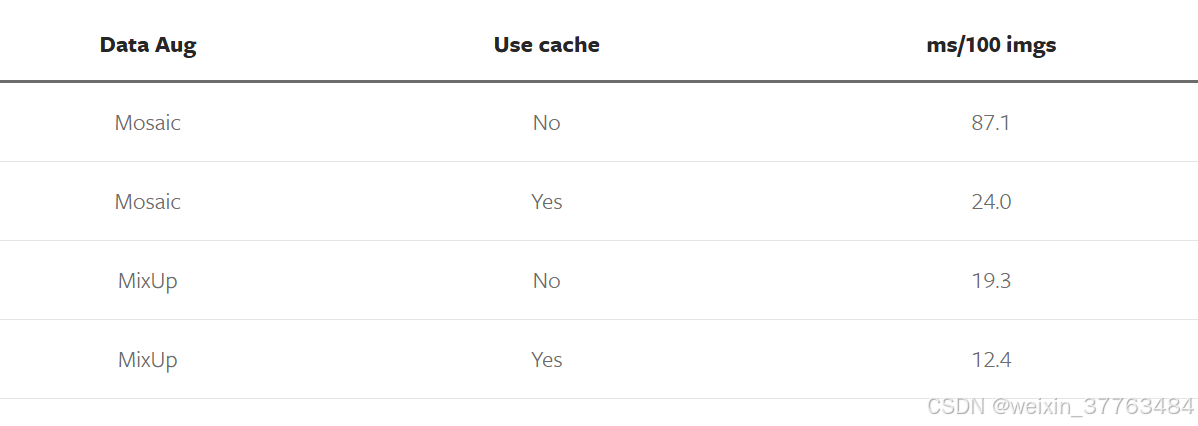Click the MixUp cell in the 12.4 row
This screenshot has width=1198, height=426.
147,359
